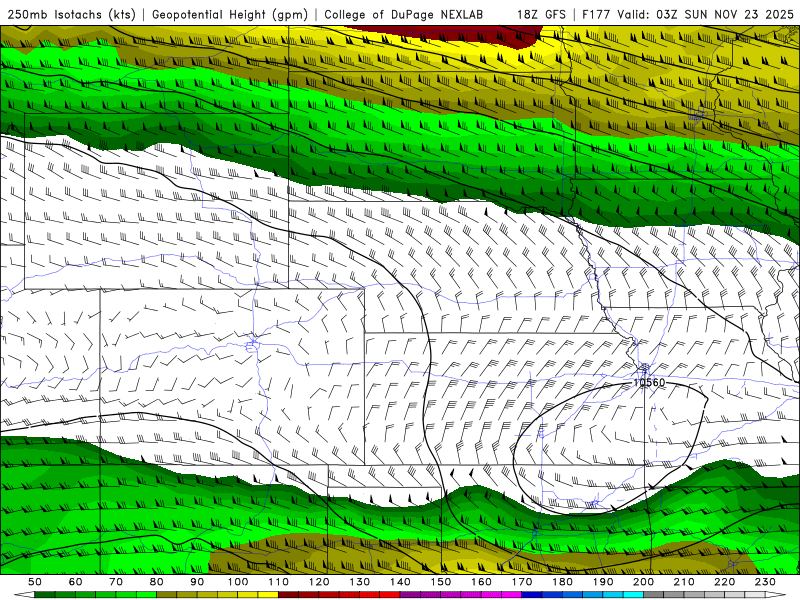Click the "F177 Valid: 03Z SUN NOV 23 2025" text
800x600 pixels.
[x=688, y=14]
